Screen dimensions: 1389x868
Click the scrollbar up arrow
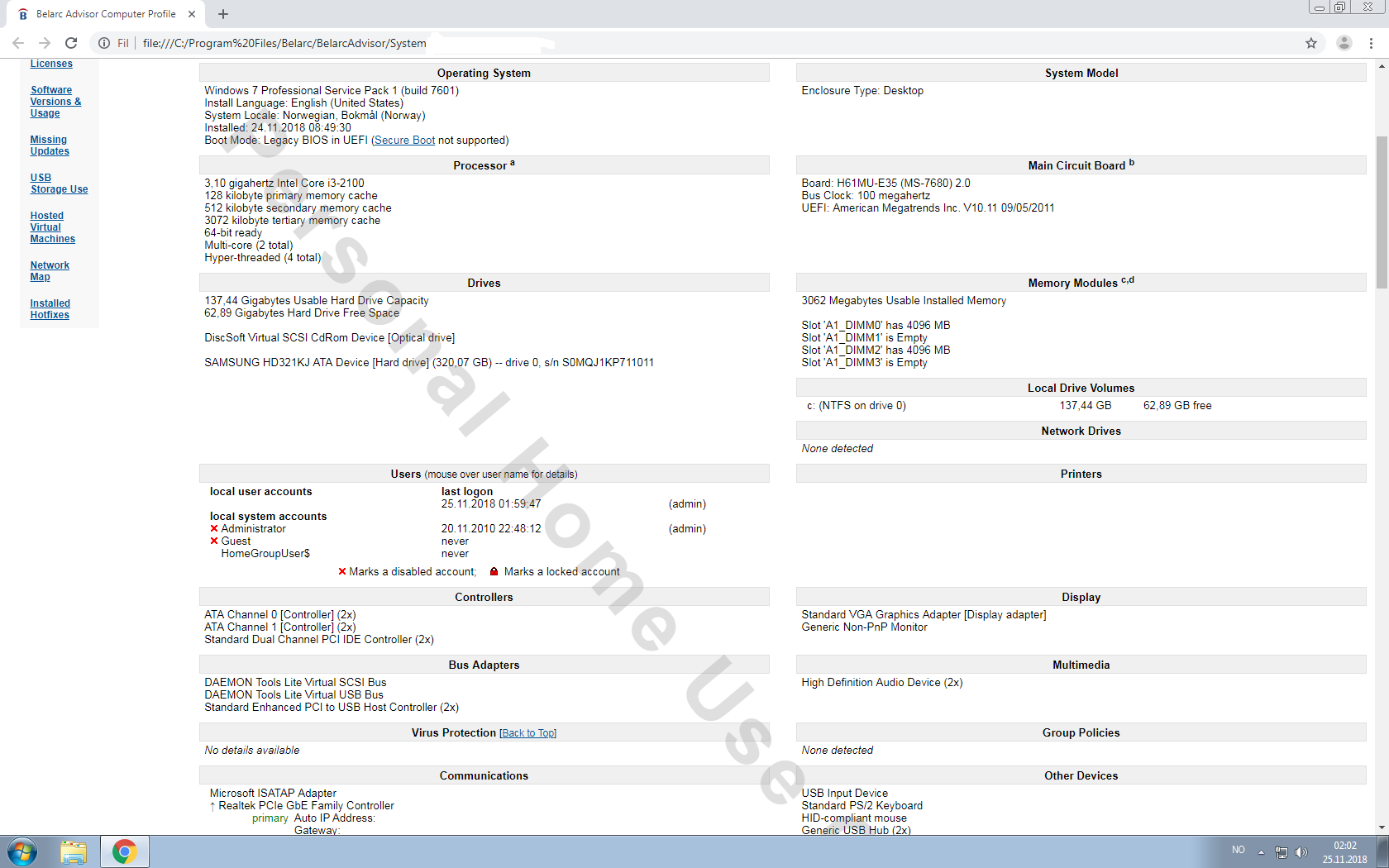1382,66
